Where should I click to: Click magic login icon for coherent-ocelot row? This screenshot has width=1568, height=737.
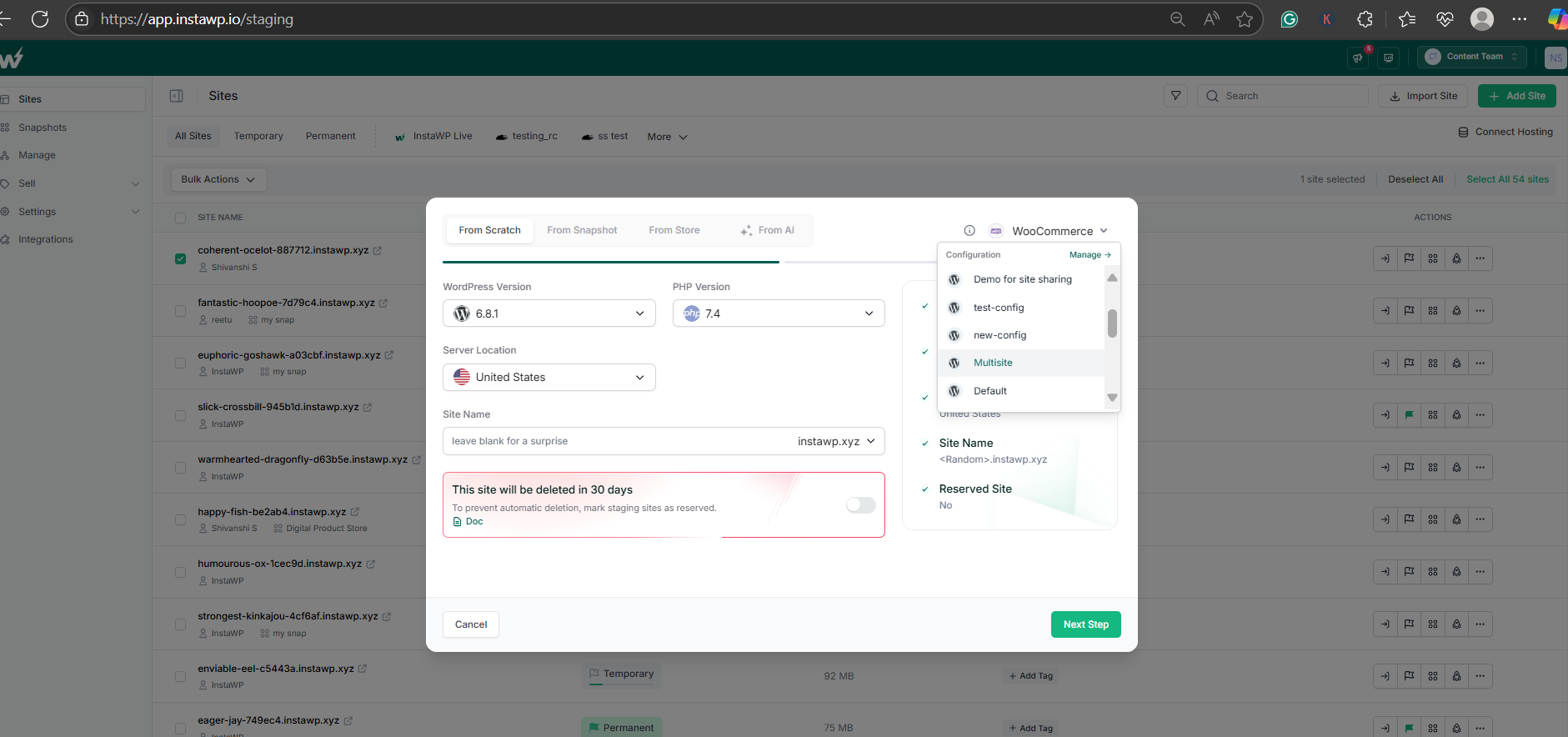[x=1385, y=258]
